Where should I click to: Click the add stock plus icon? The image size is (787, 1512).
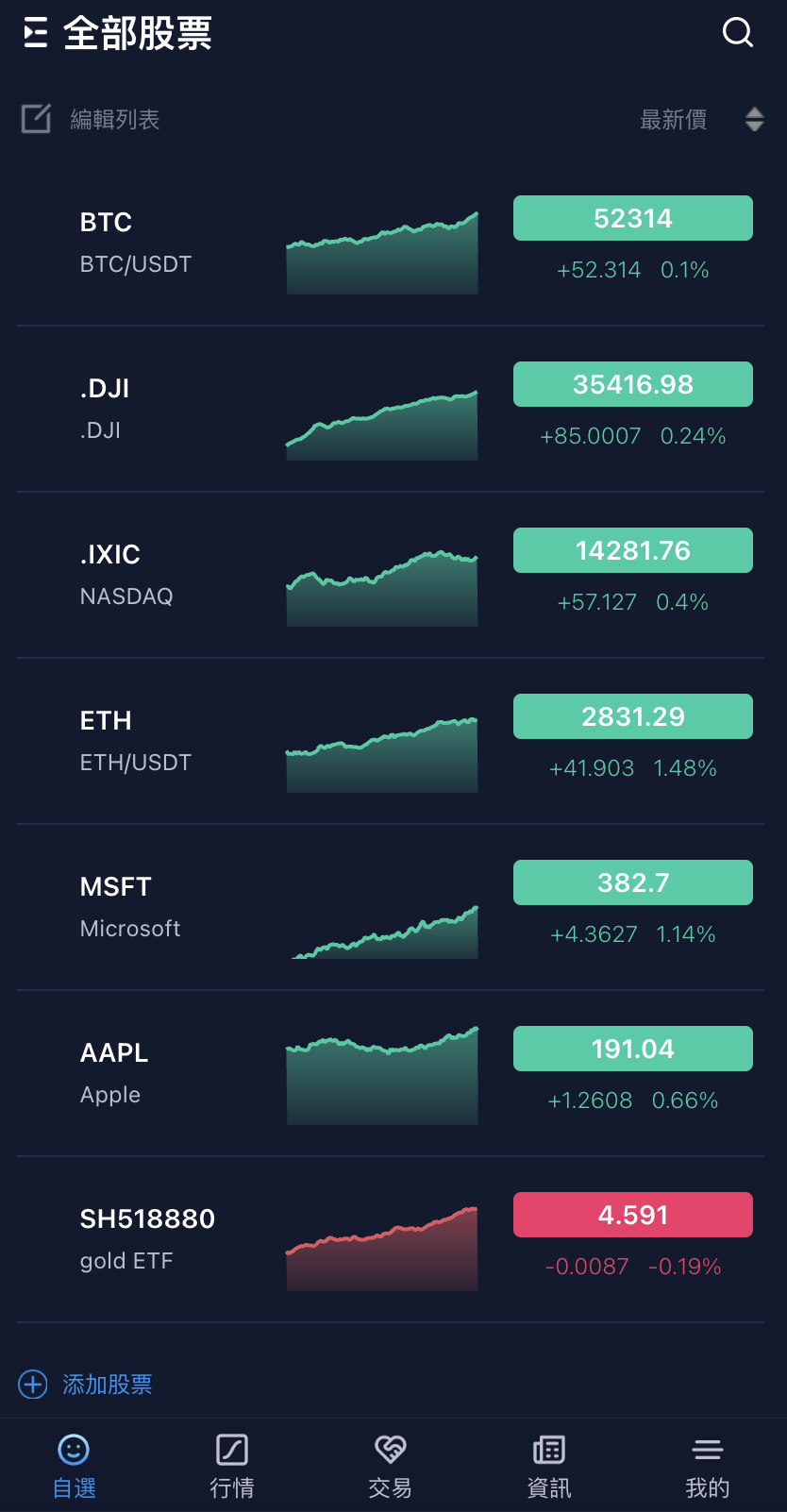33,1385
